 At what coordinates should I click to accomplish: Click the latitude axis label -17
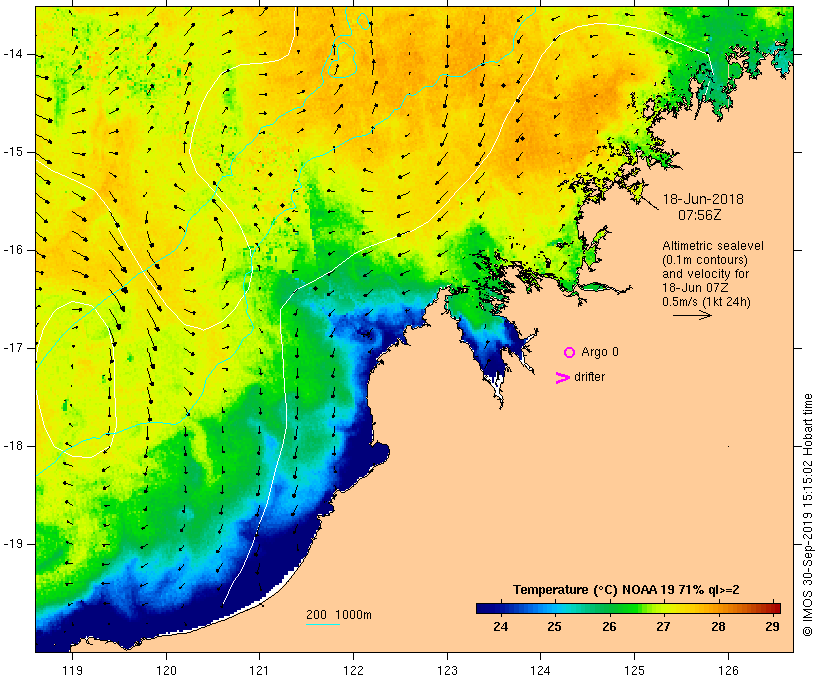(13, 348)
